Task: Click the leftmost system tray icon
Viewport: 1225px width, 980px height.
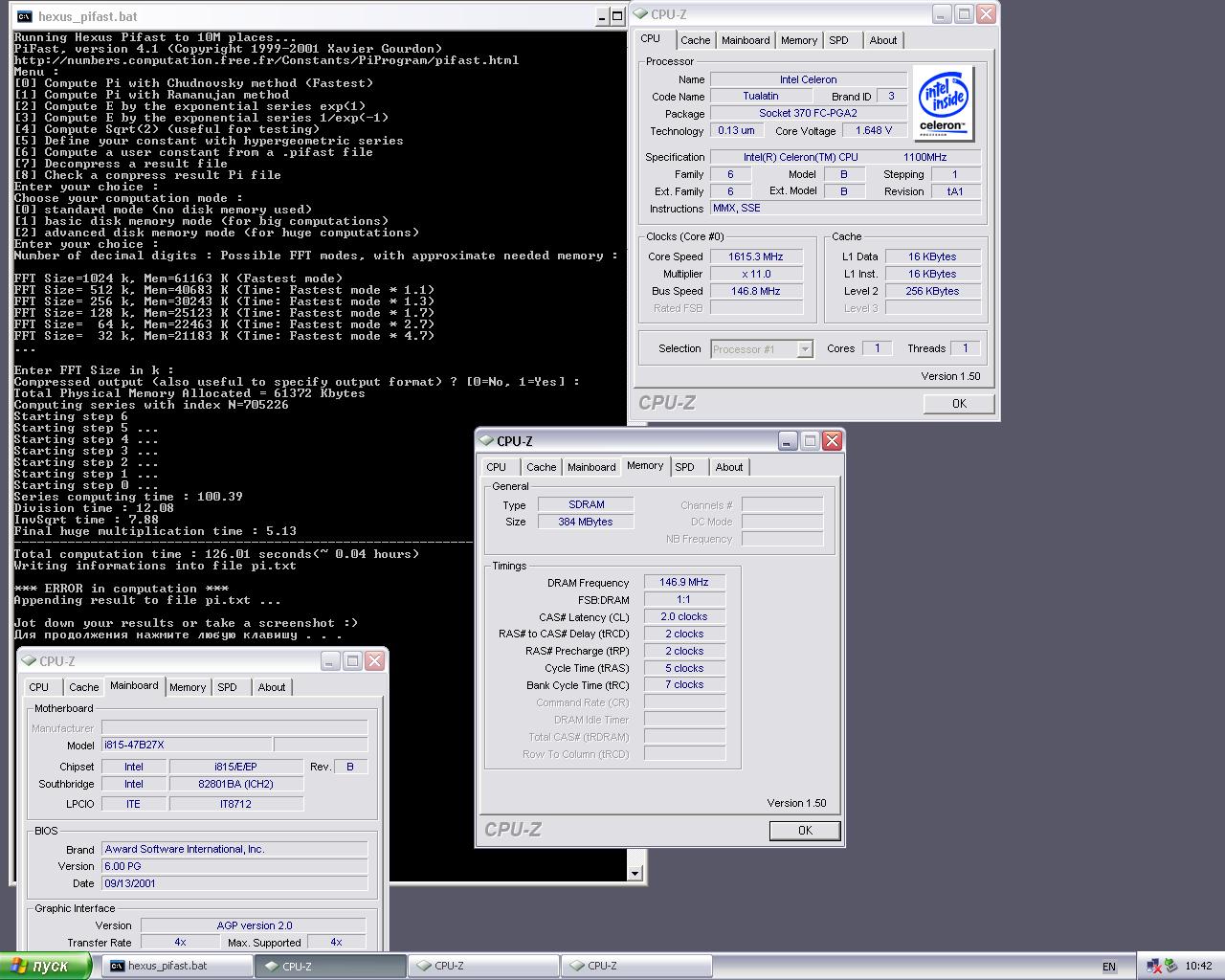Action: [1153, 966]
